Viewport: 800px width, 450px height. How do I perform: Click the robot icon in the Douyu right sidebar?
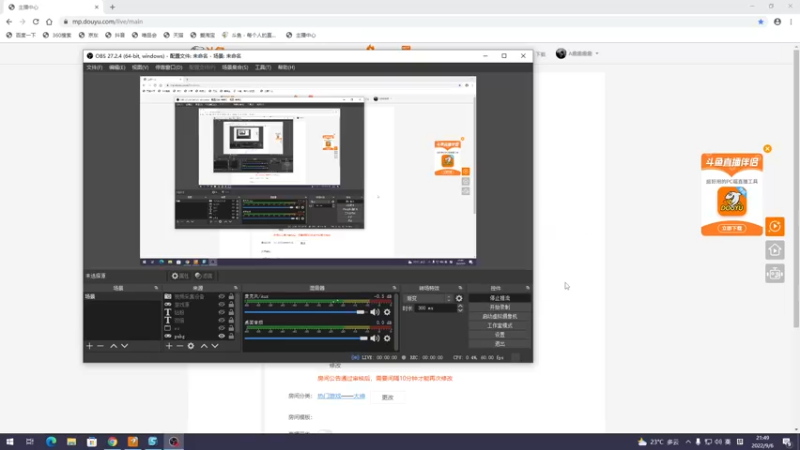774,274
